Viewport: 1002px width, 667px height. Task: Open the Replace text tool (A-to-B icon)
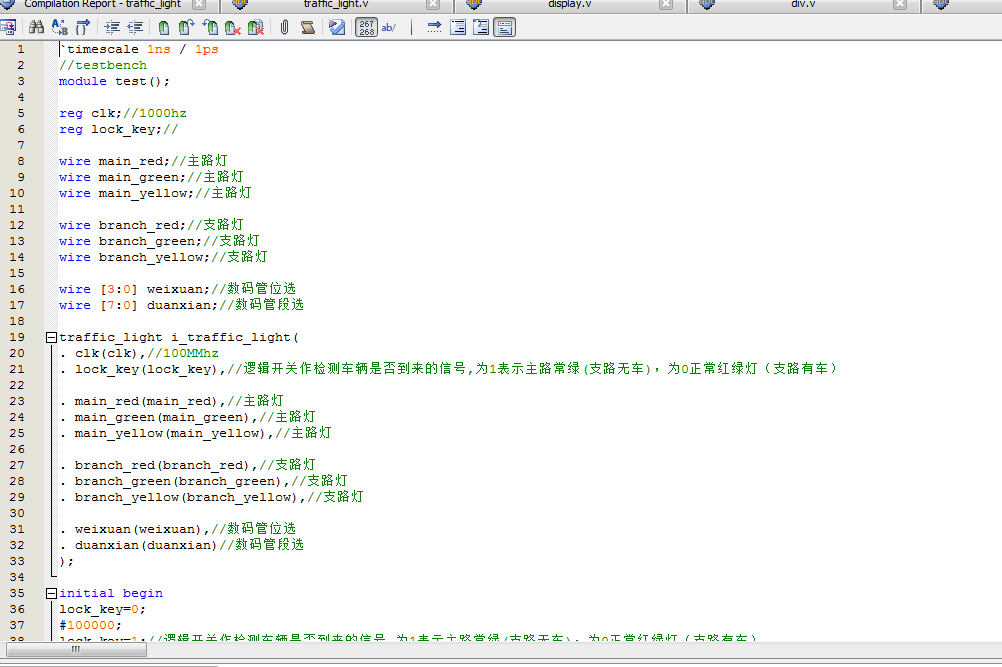(59, 27)
